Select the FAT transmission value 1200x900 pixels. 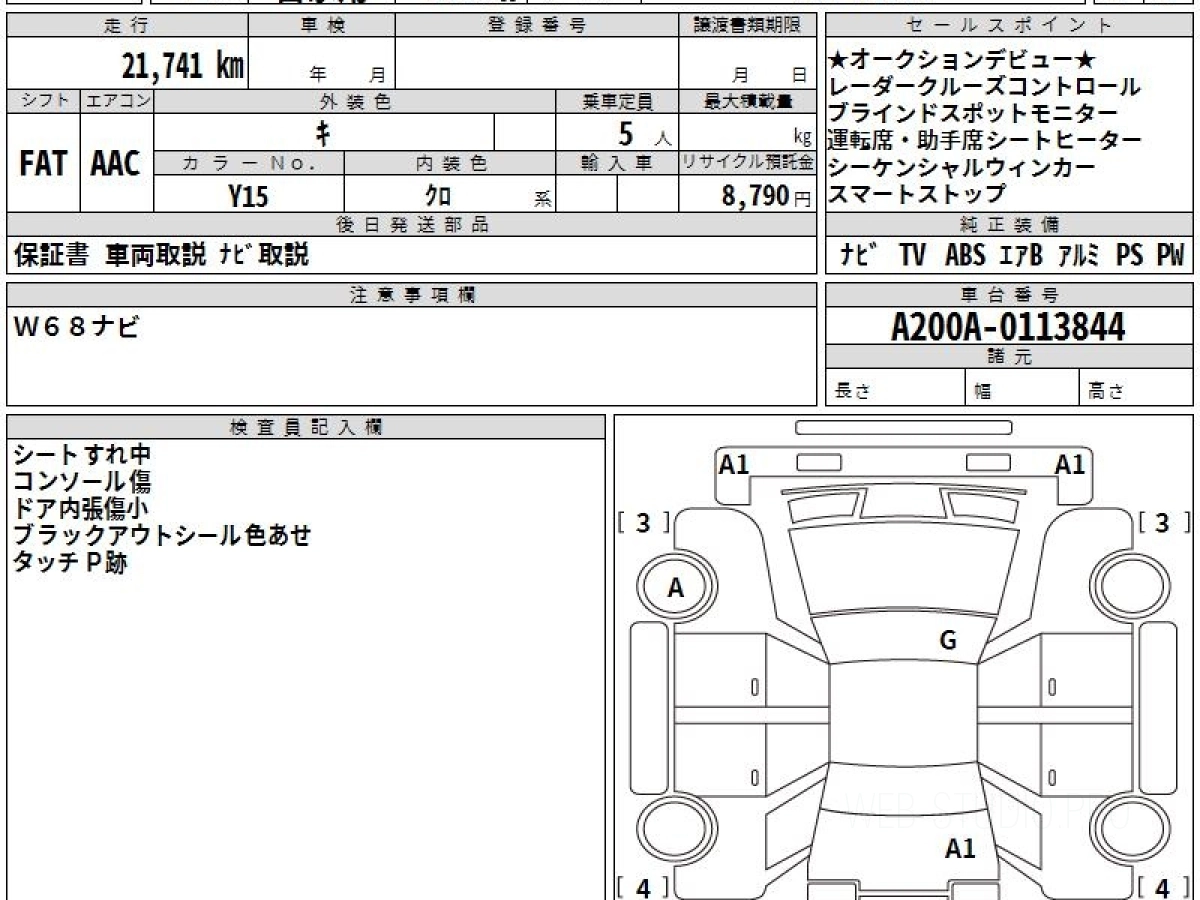coord(43,163)
